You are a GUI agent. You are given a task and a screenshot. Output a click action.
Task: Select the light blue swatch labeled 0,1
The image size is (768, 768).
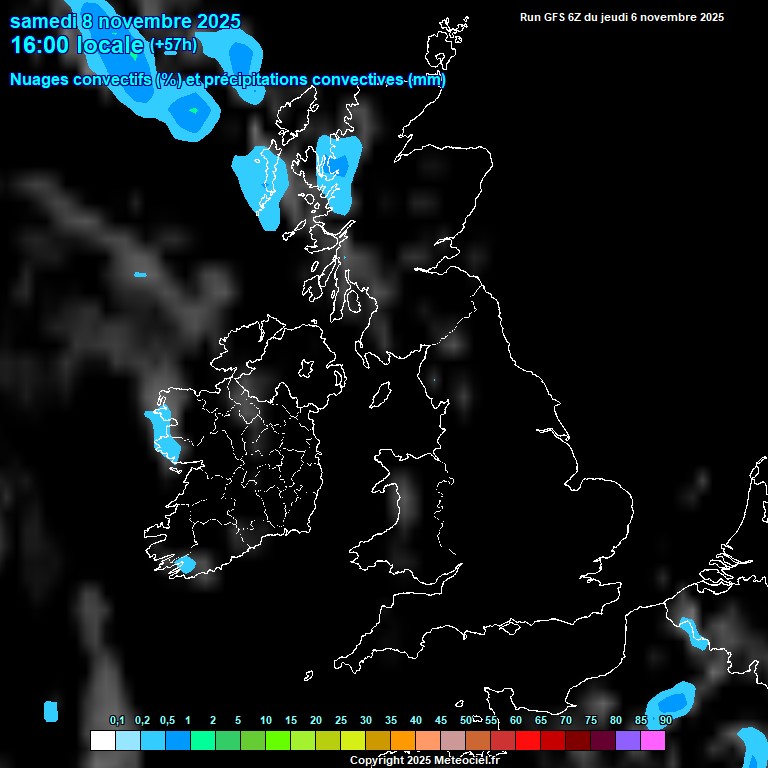127,740
